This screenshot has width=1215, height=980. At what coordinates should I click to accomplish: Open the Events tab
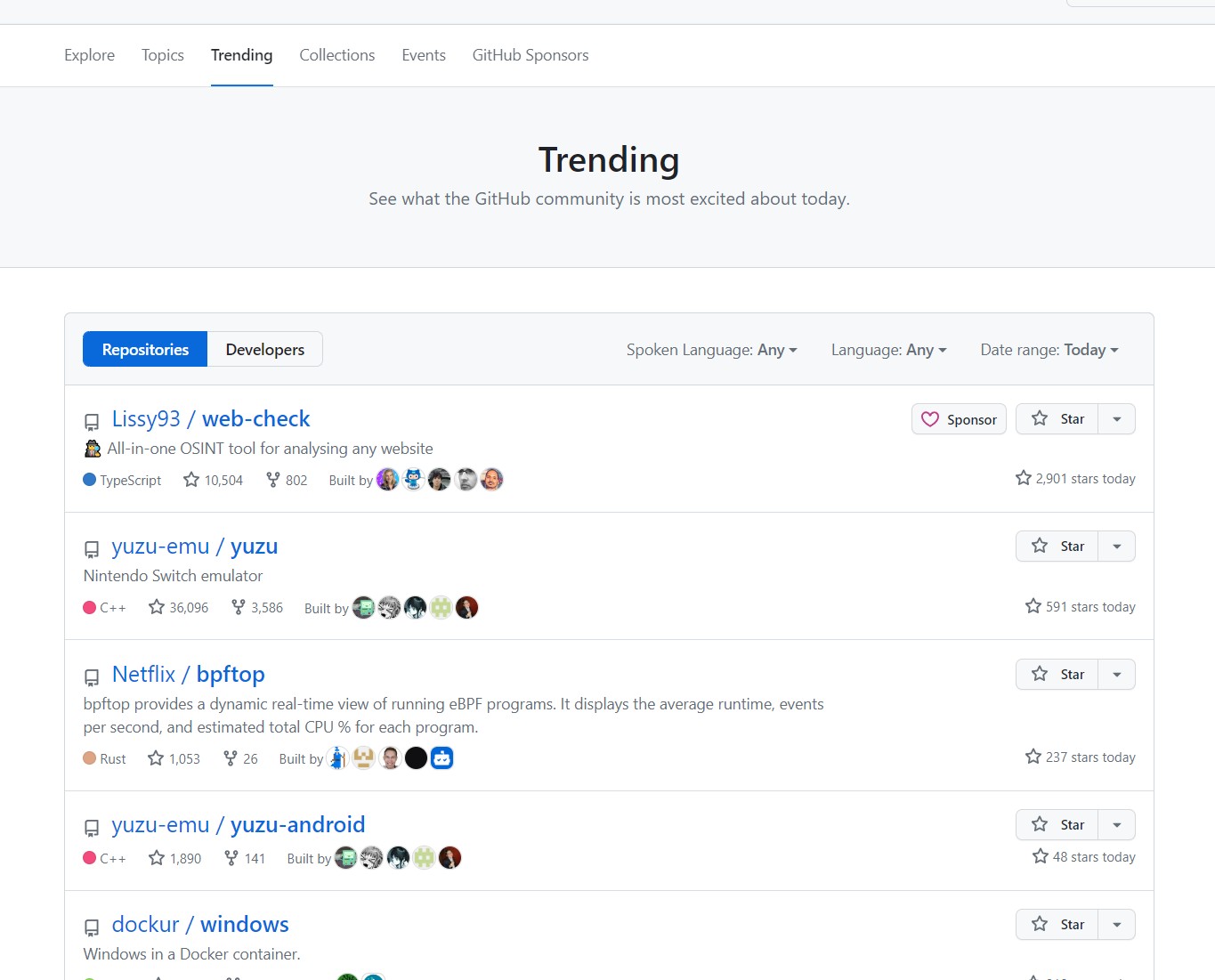424,55
